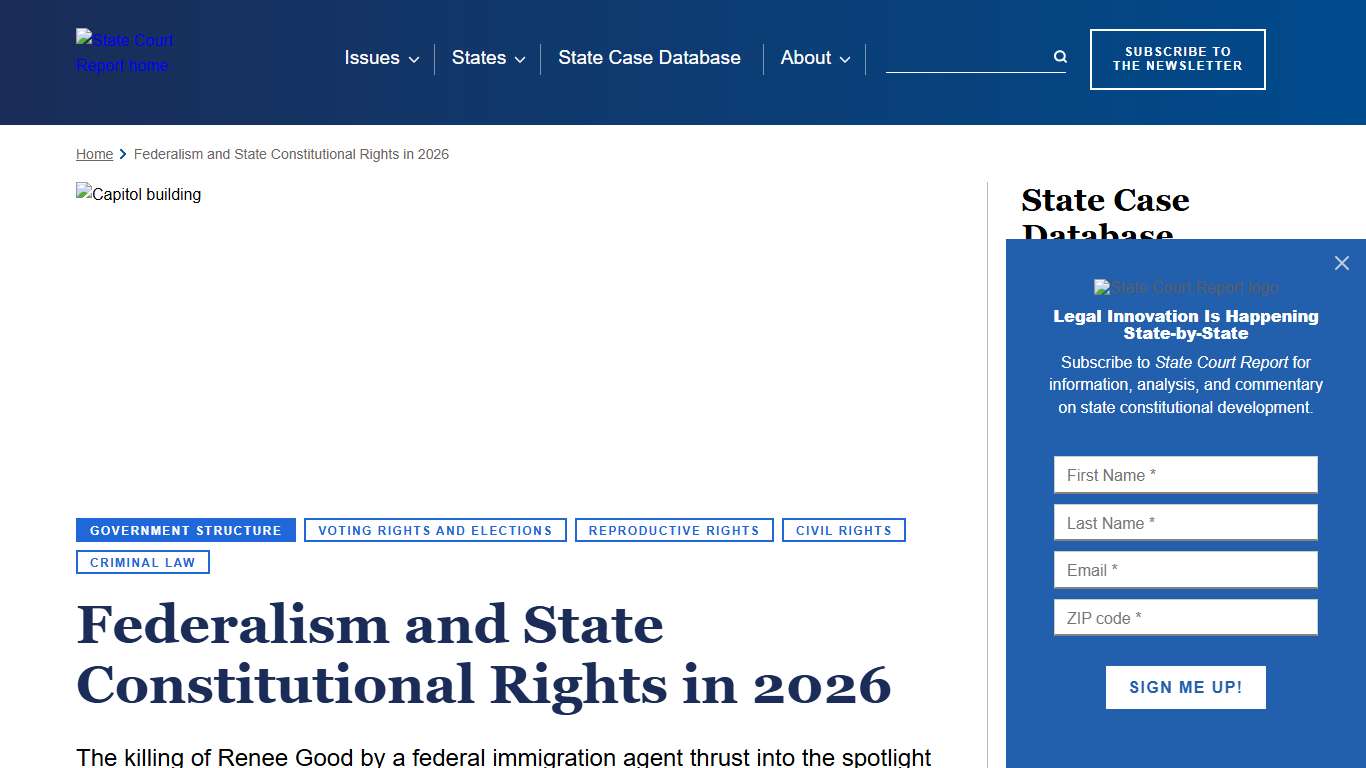Select the CRIMINAL LAW topic tag
Screen dimensions: 1366x768
tap(142, 562)
